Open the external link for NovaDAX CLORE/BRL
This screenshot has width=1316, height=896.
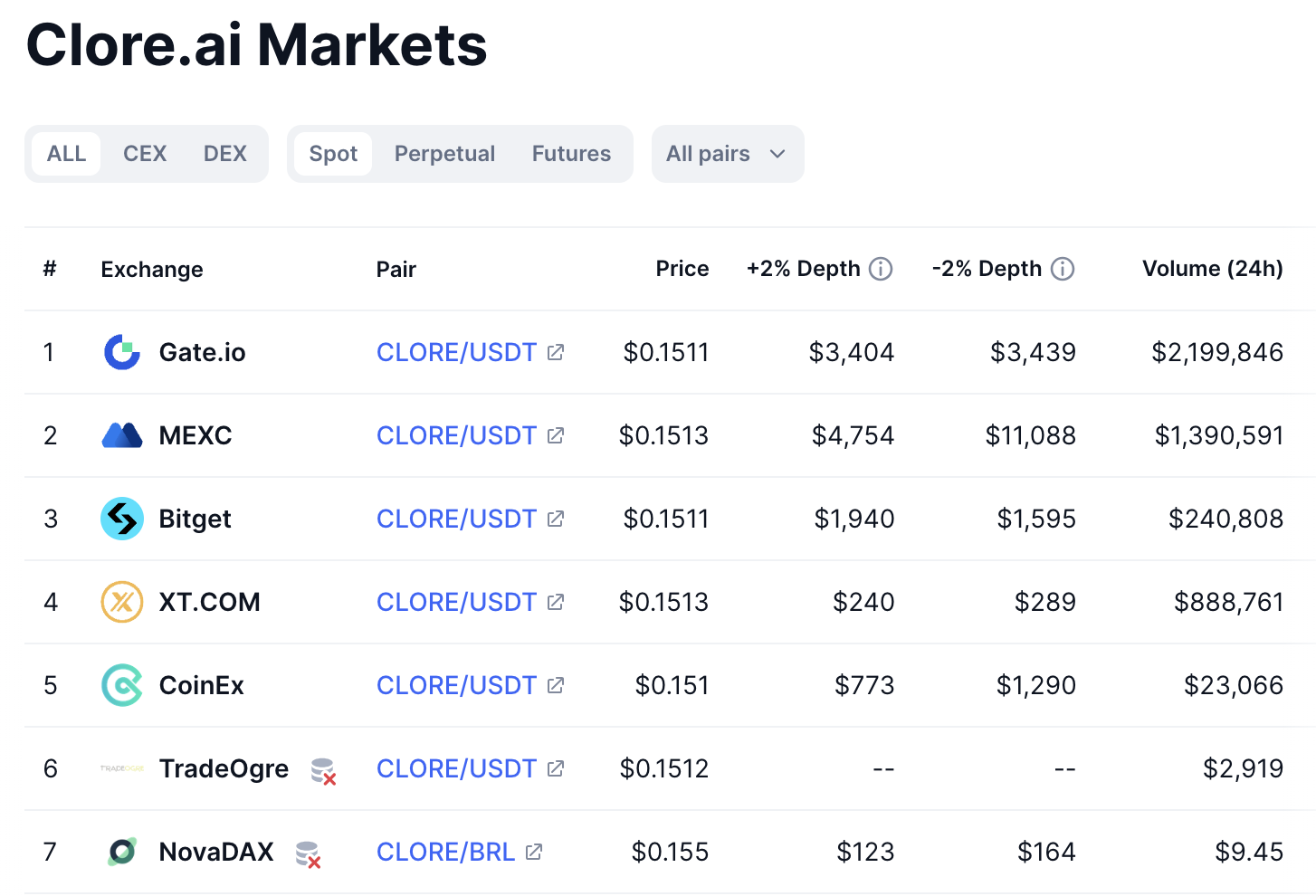point(533,852)
